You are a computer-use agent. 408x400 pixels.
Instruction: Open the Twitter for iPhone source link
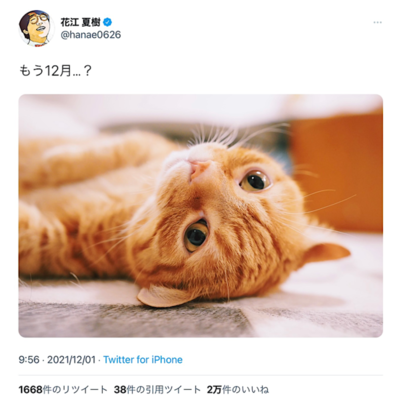pyautogui.click(x=143, y=360)
